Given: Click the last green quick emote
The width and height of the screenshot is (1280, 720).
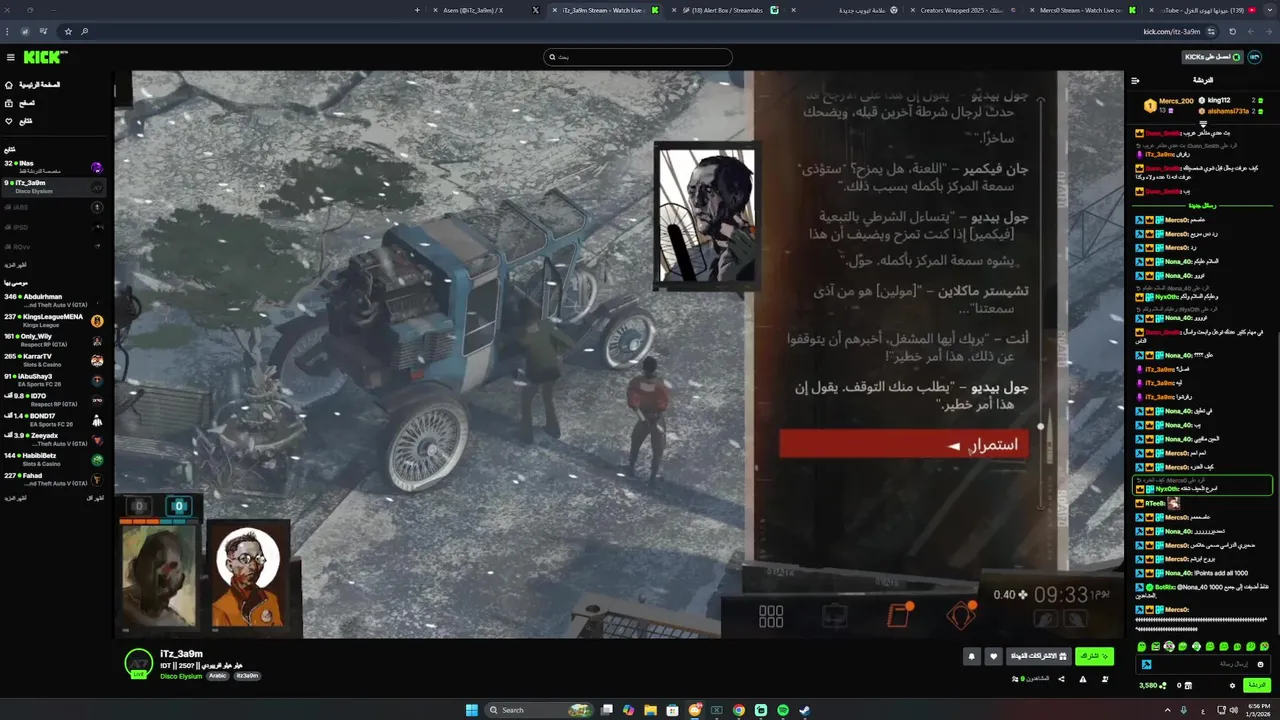Looking at the screenshot, I should [x=1264, y=646].
